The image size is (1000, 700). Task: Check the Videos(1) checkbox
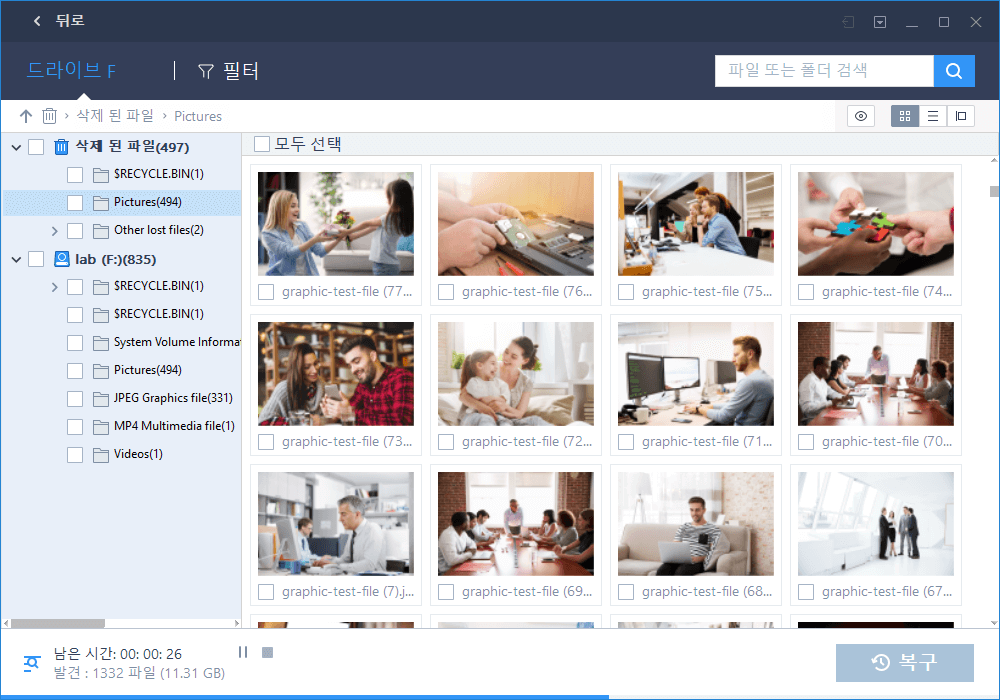coord(75,455)
